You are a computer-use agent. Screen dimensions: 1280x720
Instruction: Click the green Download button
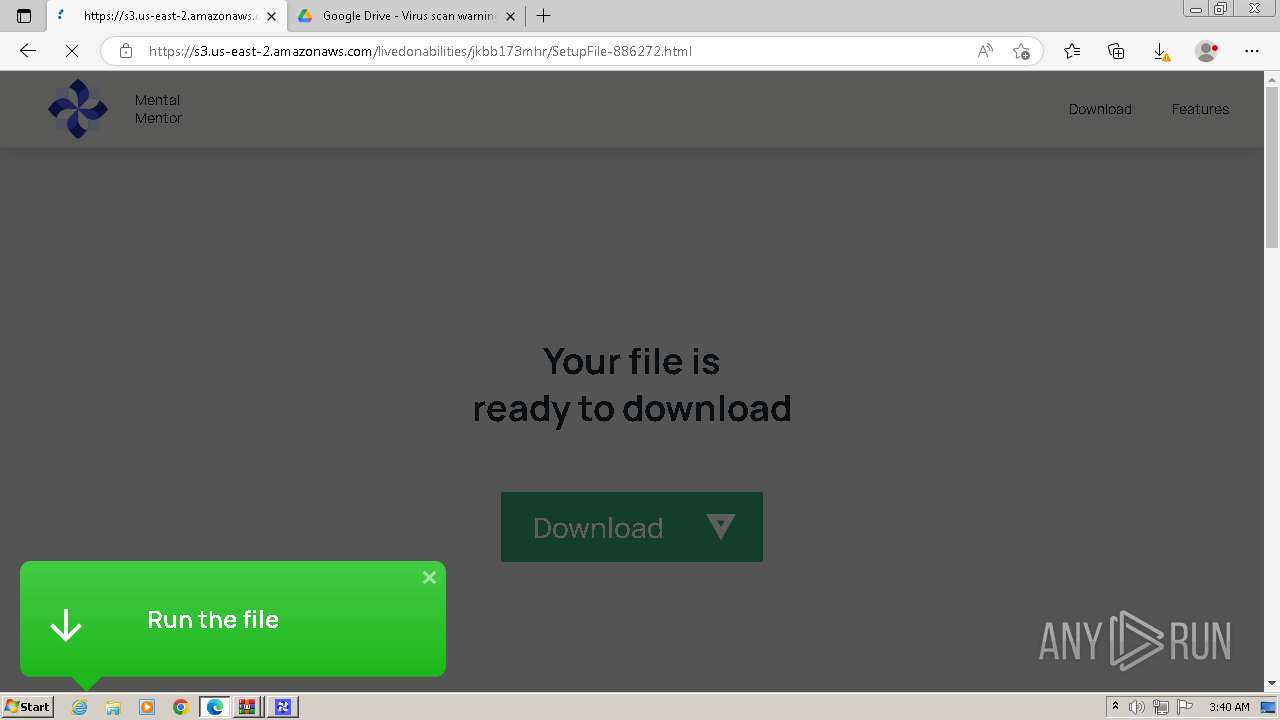tap(632, 527)
